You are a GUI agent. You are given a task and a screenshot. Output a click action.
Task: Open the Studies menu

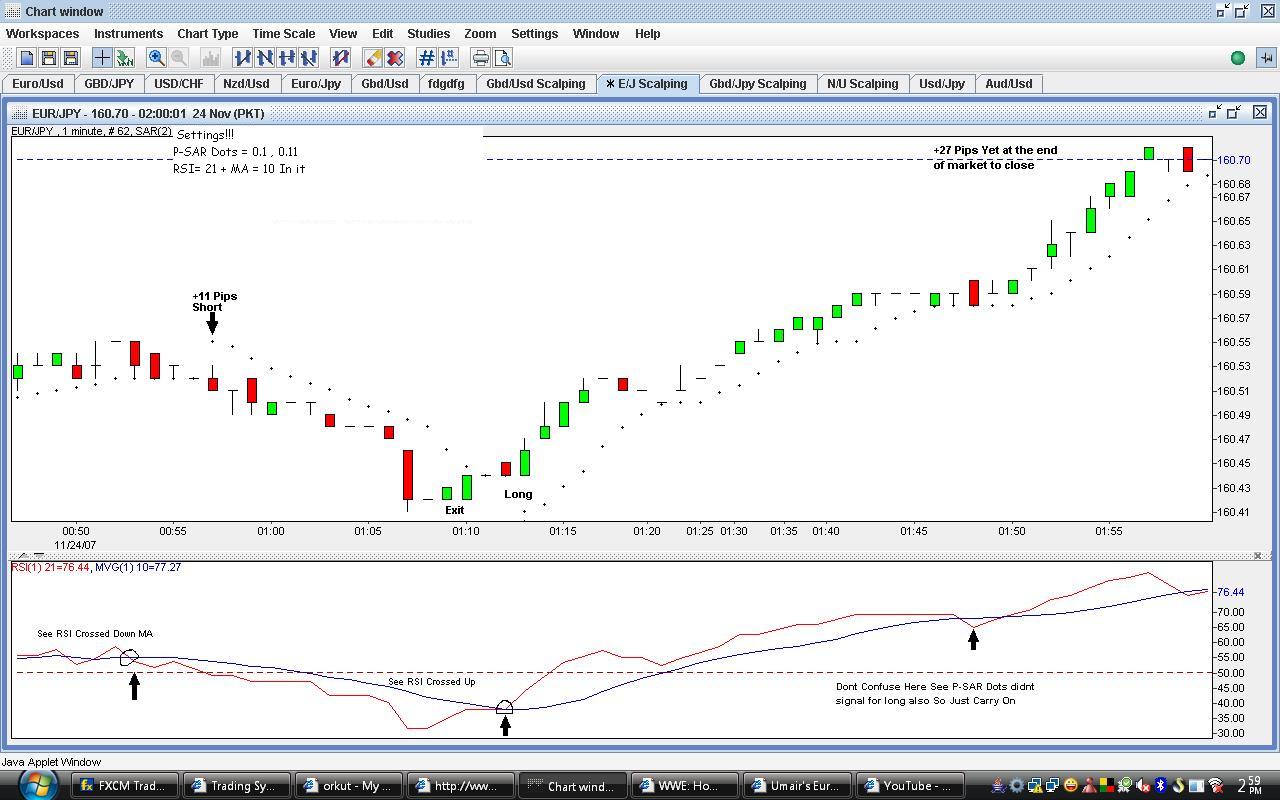(x=428, y=33)
